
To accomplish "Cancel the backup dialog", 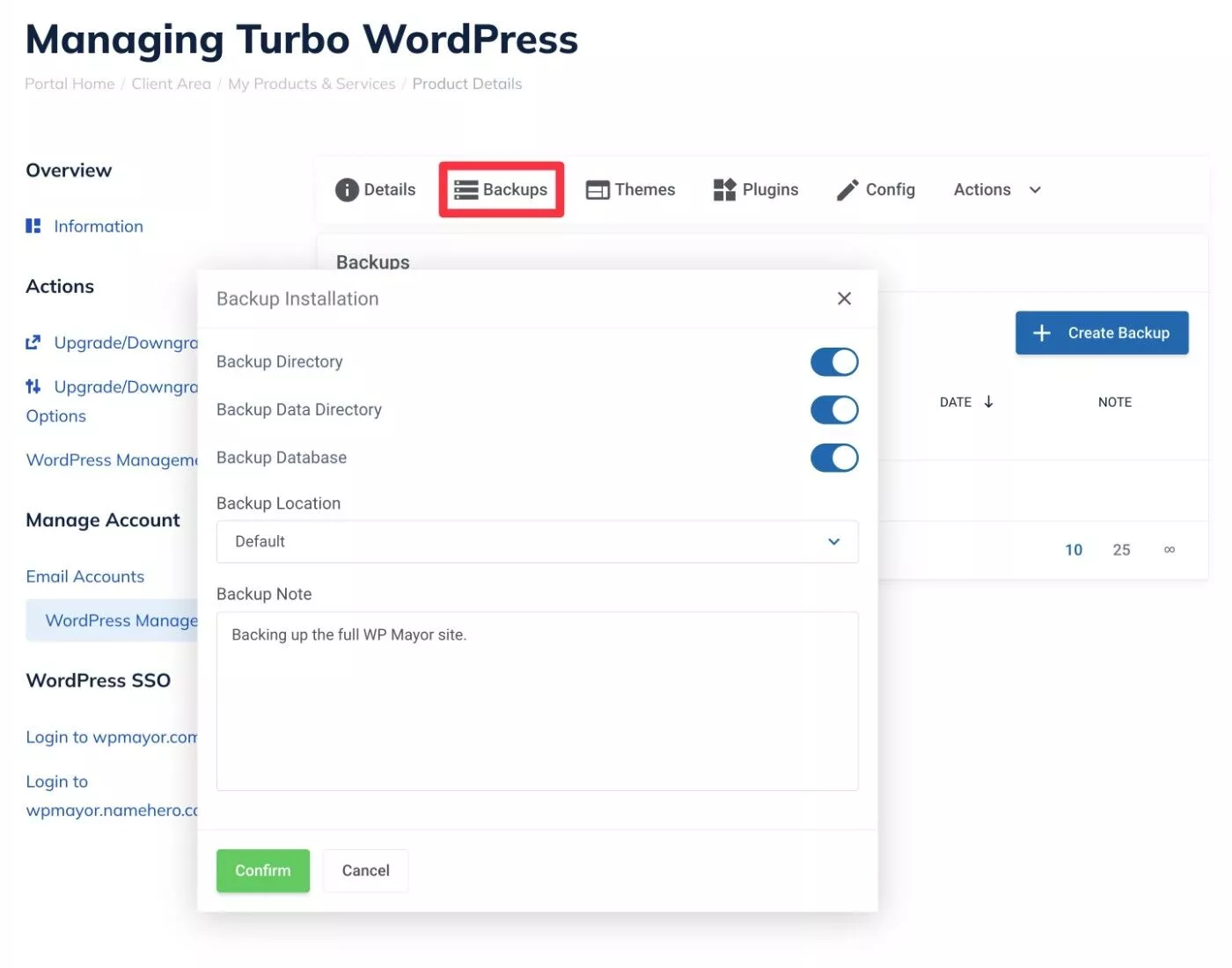I will coord(365,870).
